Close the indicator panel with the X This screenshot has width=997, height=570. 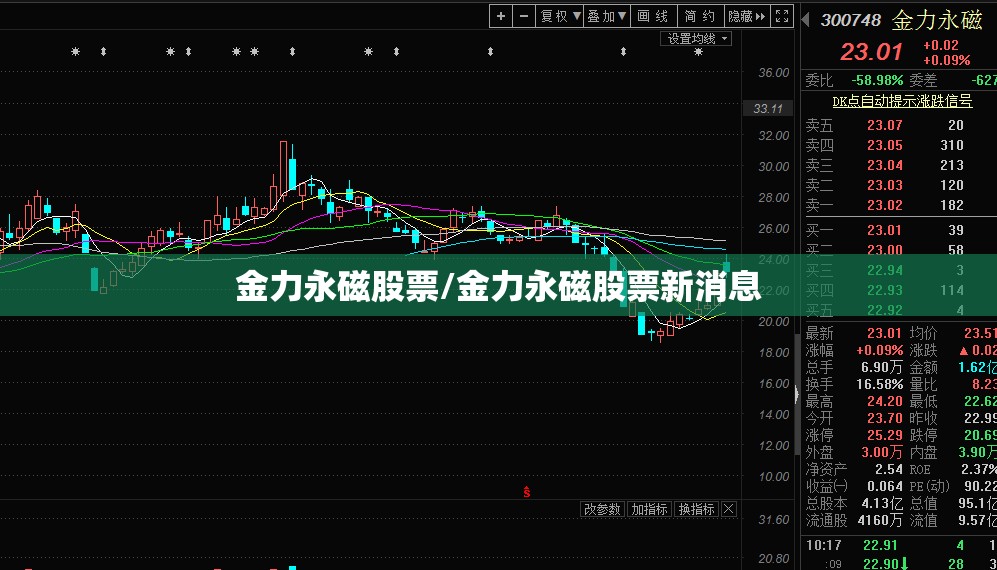click(x=729, y=509)
